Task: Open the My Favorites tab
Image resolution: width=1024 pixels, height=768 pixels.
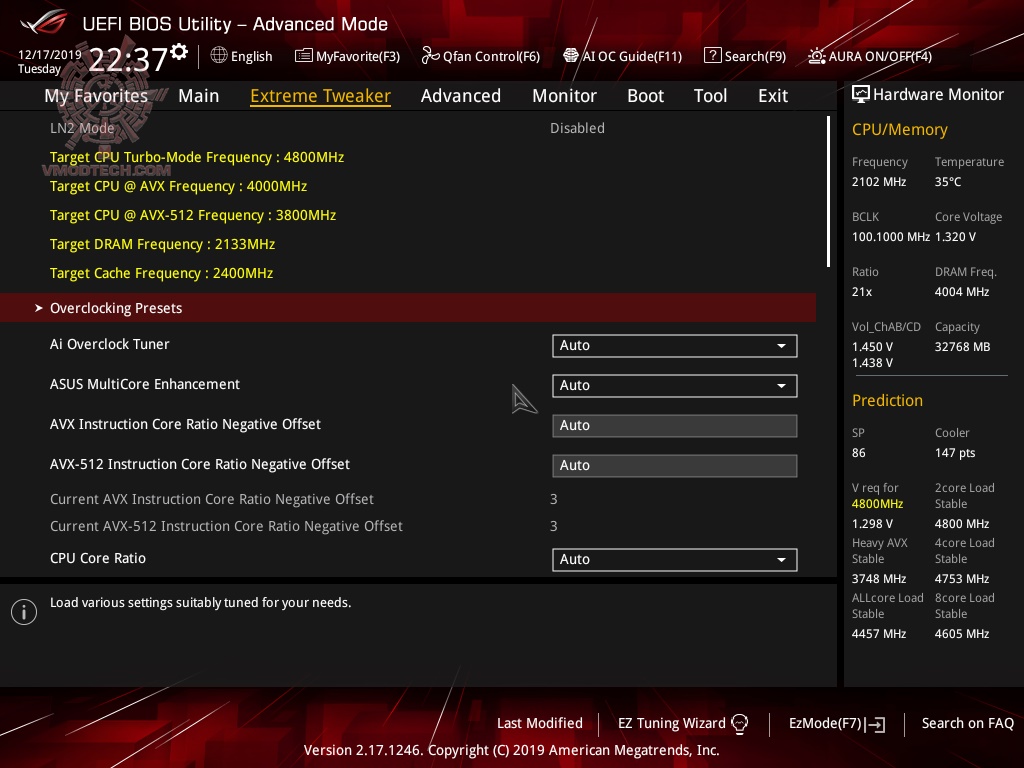Action: [96, 95]
